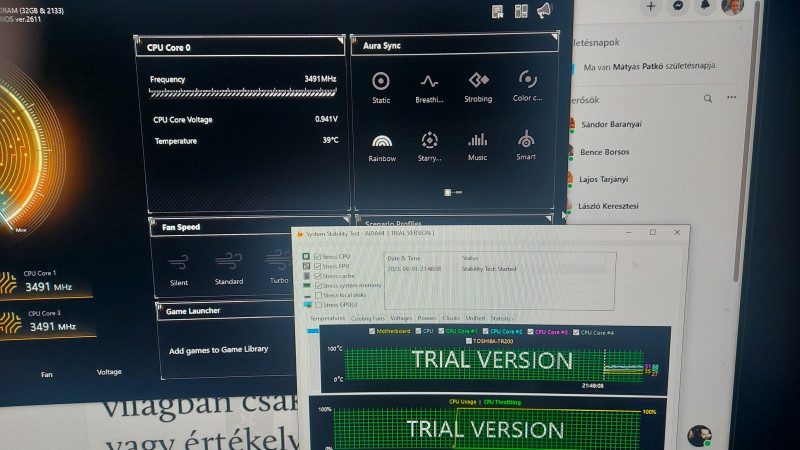Uncheck the Stress FPU checkbox

[318, 266]
